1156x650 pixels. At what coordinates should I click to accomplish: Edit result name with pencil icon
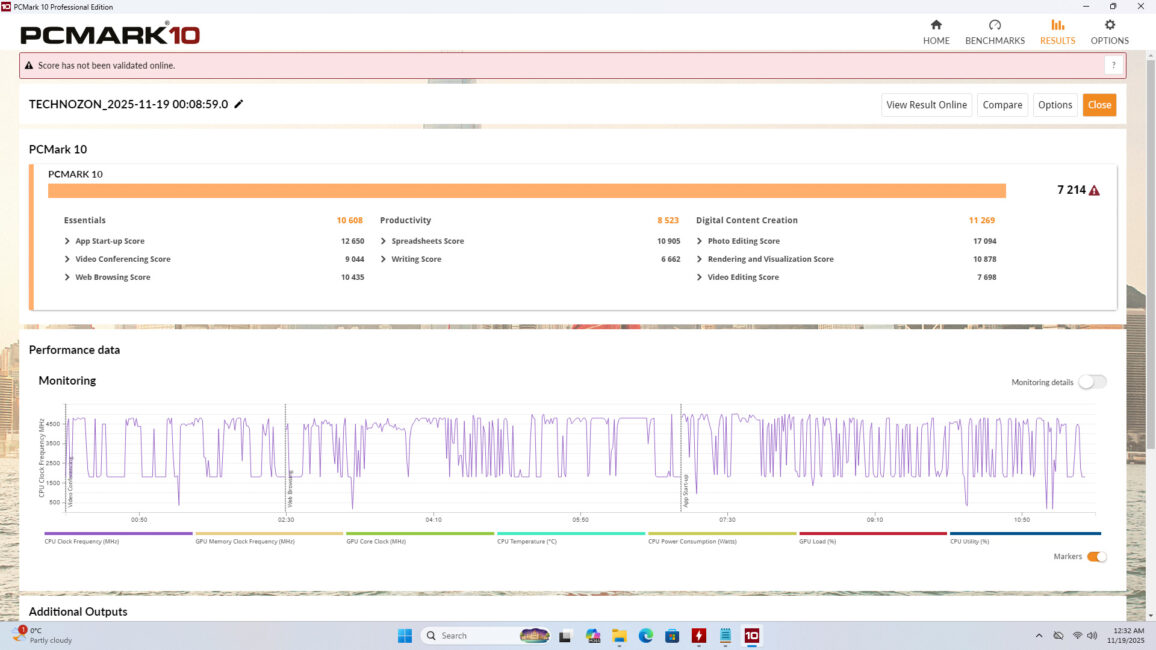[x=238, y=105]
